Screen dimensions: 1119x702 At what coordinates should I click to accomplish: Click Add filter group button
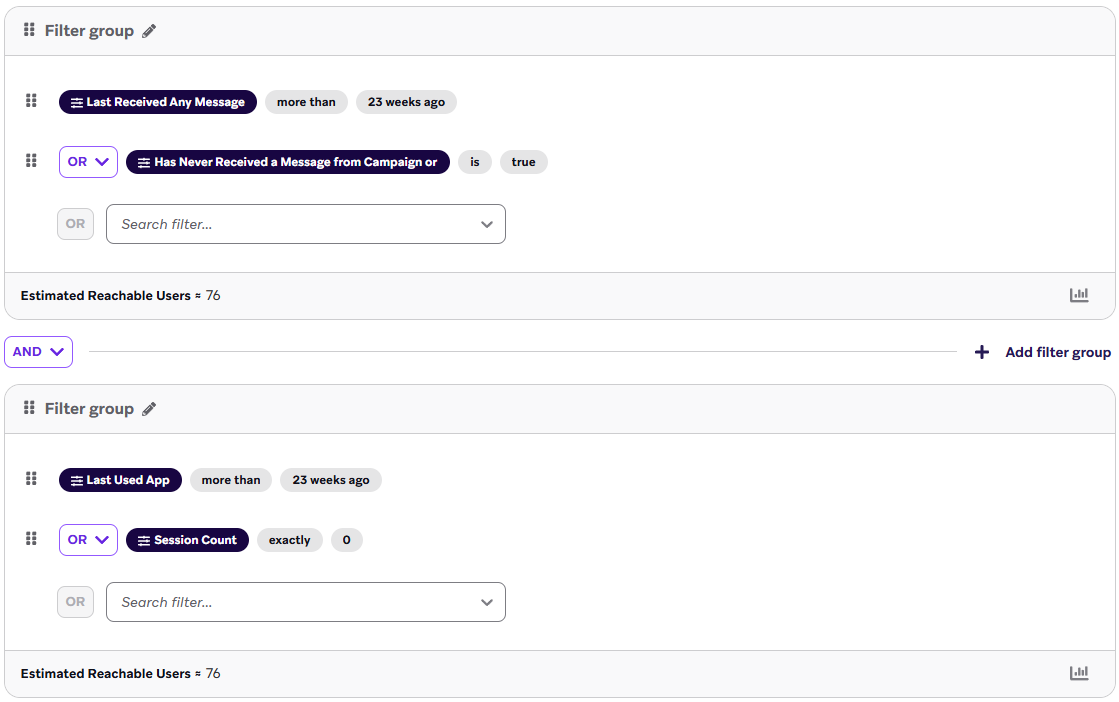coord(1043,352)
